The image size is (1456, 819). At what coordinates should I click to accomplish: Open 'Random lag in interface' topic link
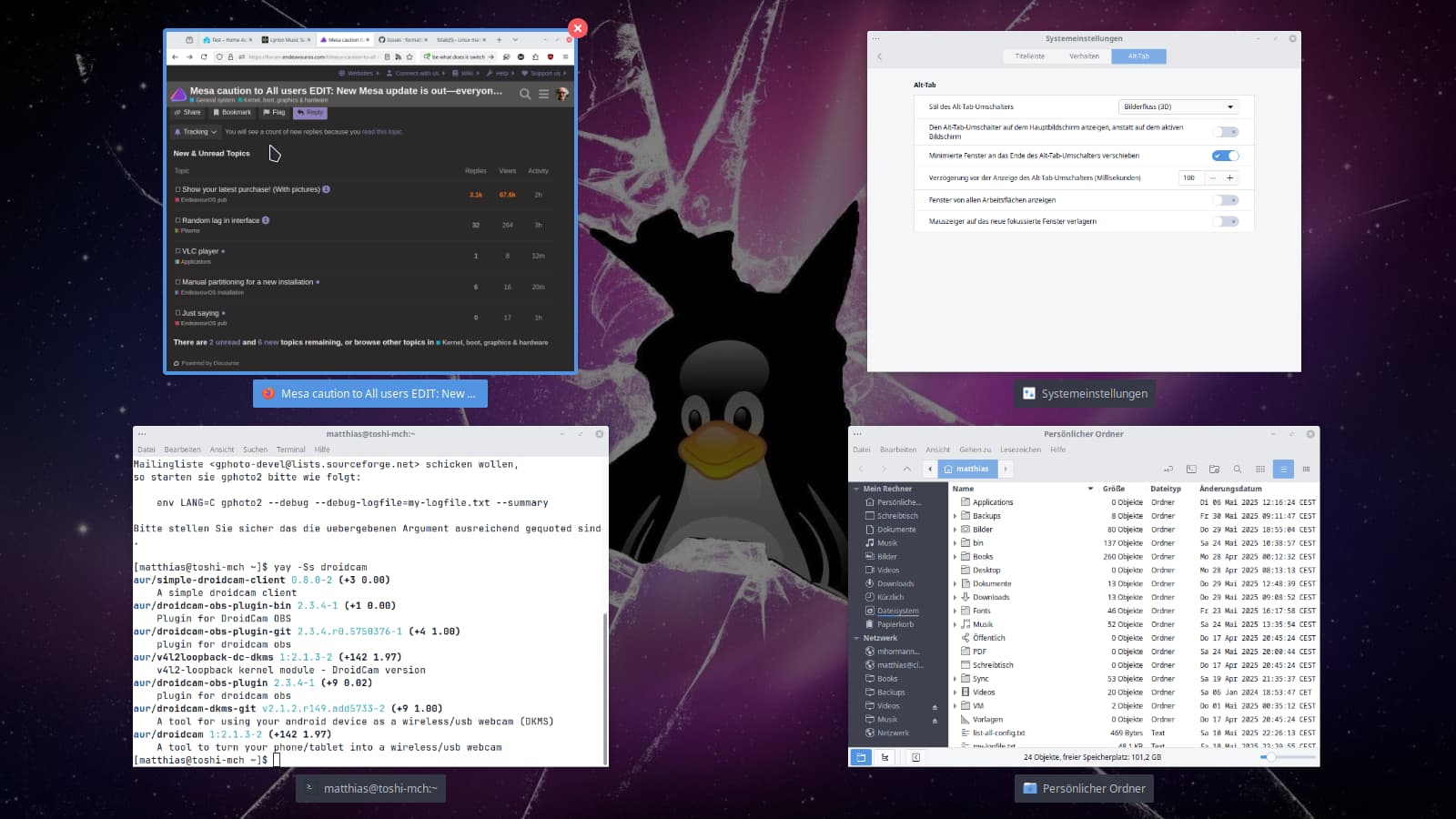pyautogui.click(x=220, y=220)
